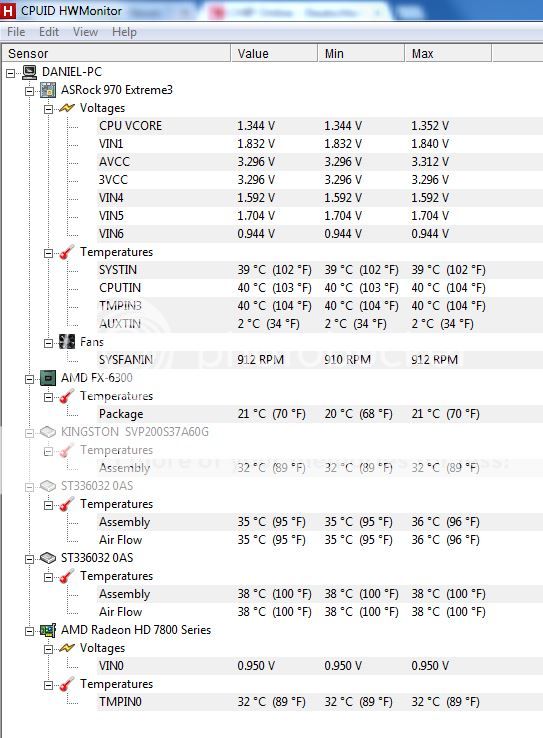
Task: Select the TMPIN3 temperature row
Action: [319, 306]
